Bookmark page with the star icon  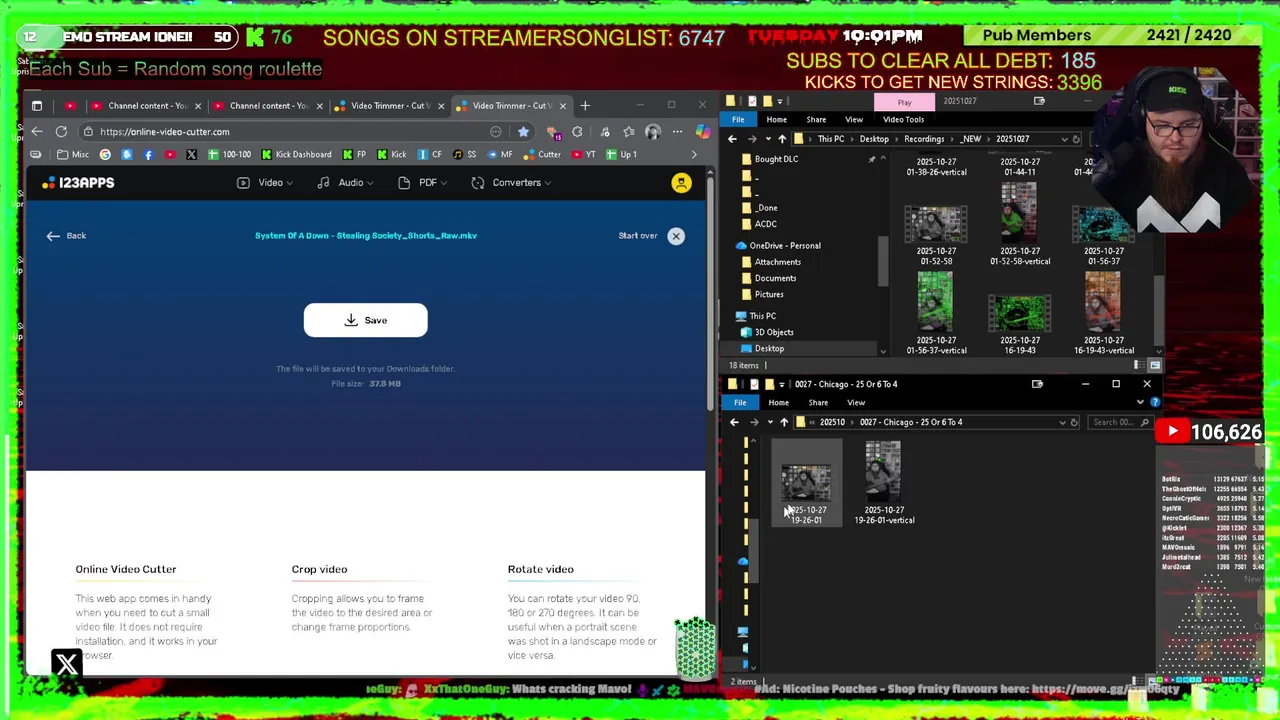pos(523,132)
